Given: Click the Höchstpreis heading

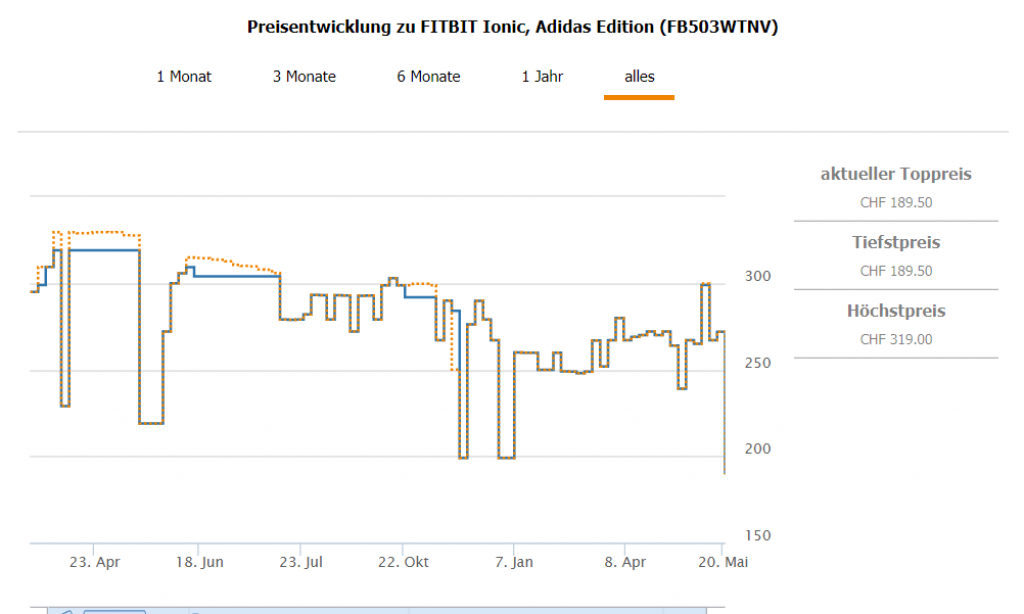Looking at the screenshot, I should [x=896, y=311].
